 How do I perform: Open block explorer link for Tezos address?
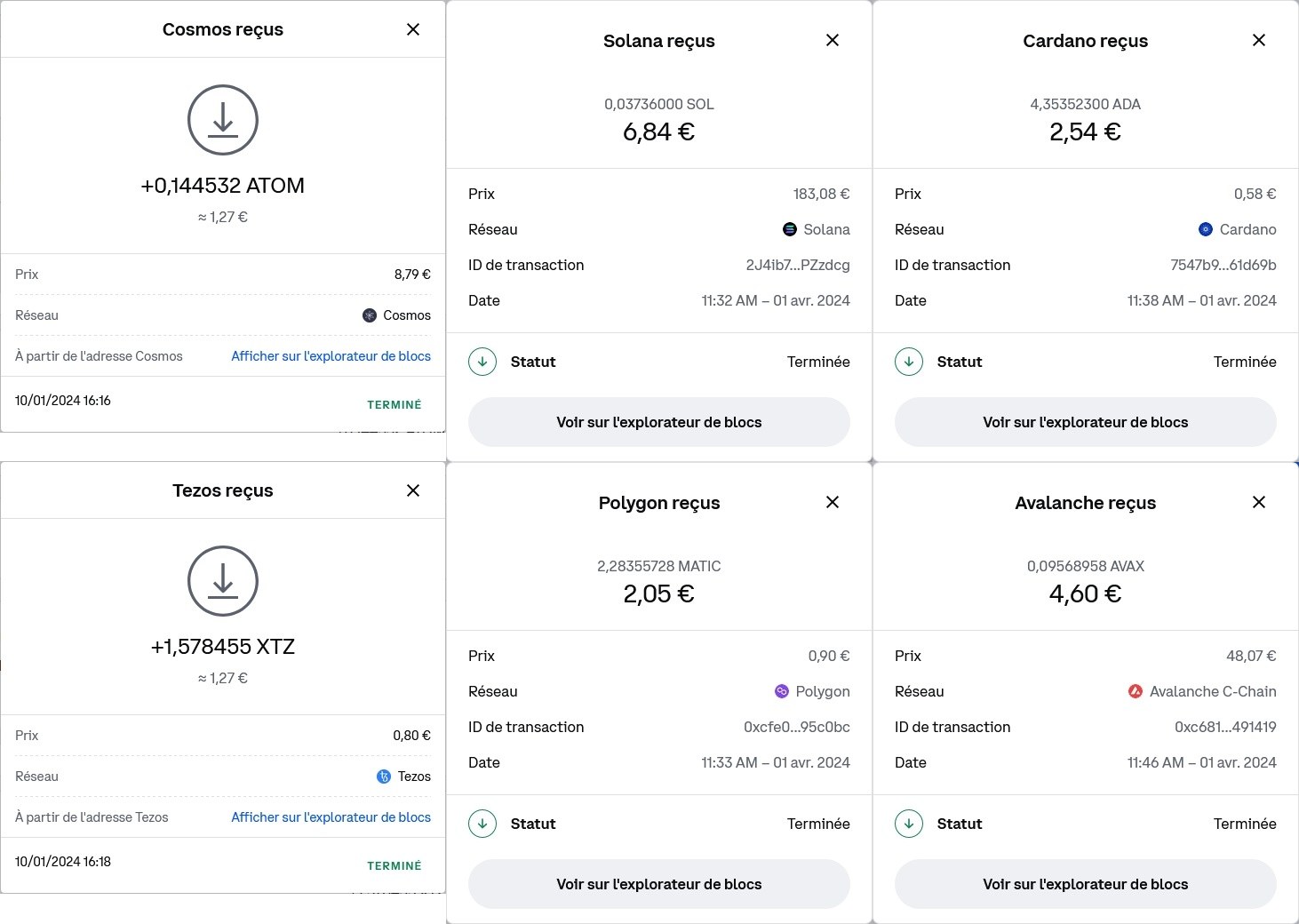tap(331, 817)
